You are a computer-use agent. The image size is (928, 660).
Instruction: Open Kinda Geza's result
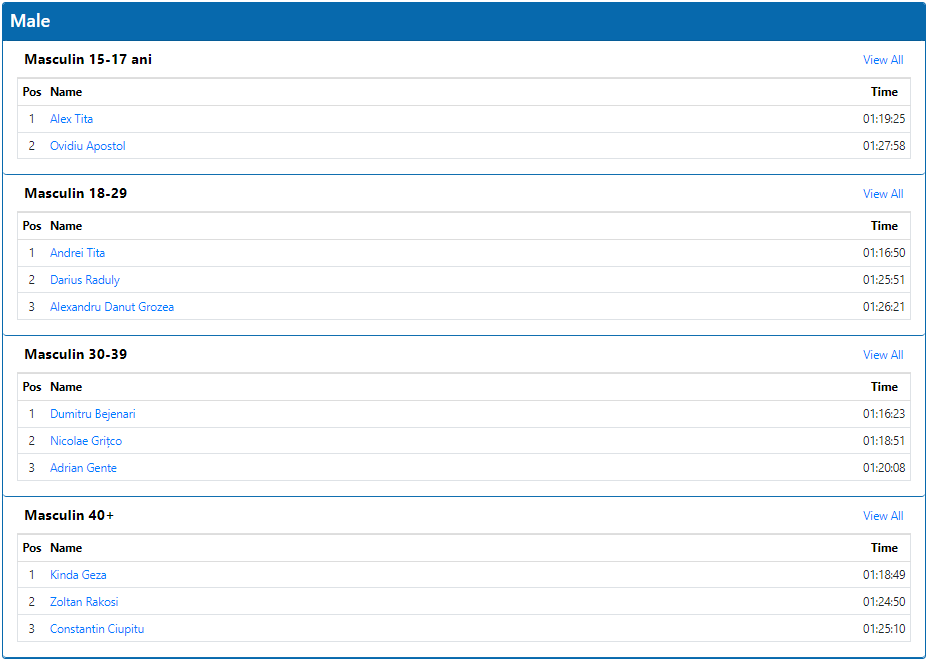[78, 575]
